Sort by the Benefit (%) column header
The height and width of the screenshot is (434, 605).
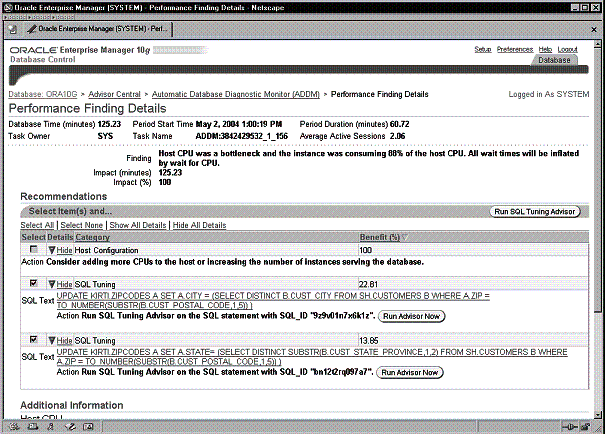coord(380,237)
